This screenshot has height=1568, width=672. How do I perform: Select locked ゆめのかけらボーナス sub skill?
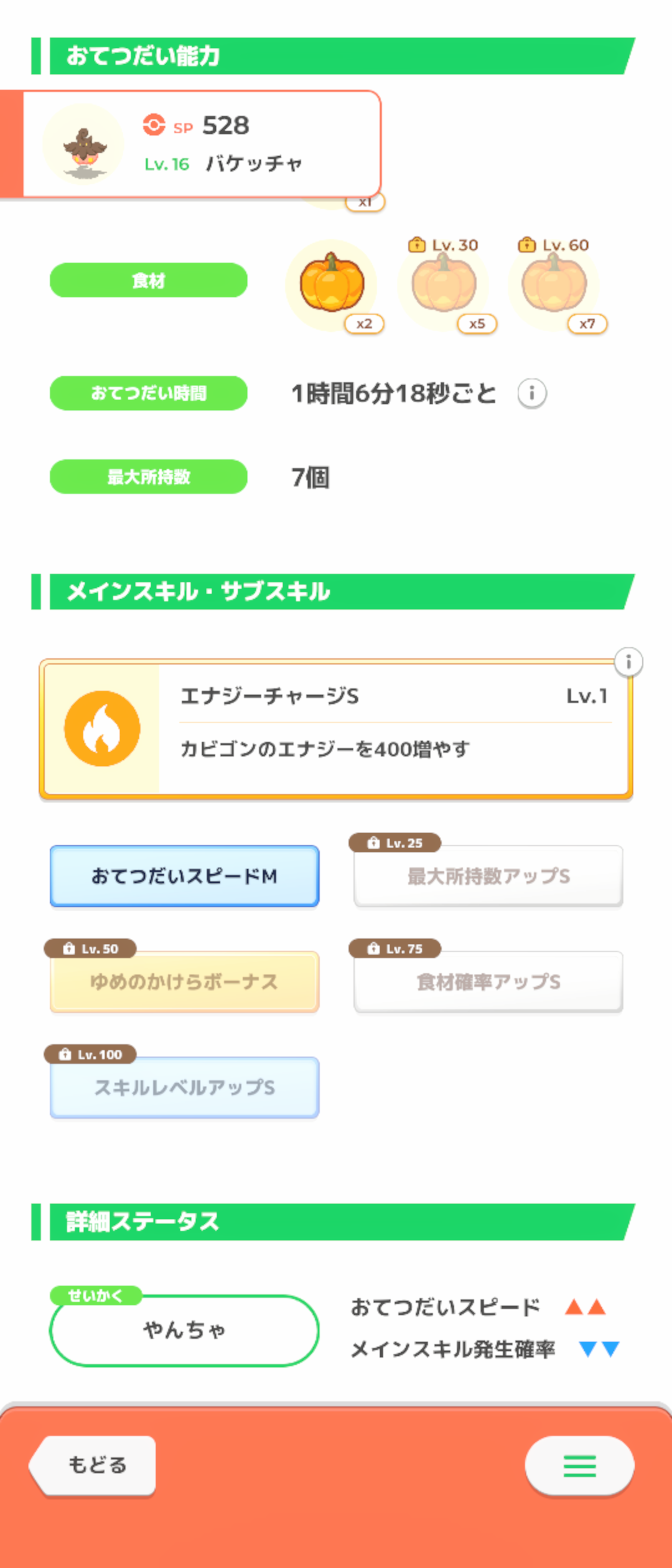tap(185, 982)
